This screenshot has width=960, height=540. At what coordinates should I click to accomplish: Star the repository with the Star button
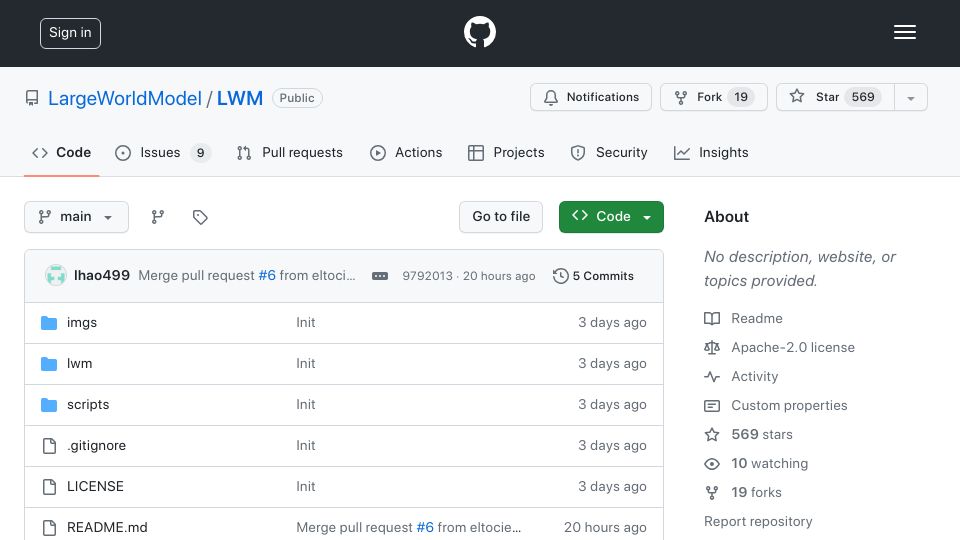click(835, 97)
